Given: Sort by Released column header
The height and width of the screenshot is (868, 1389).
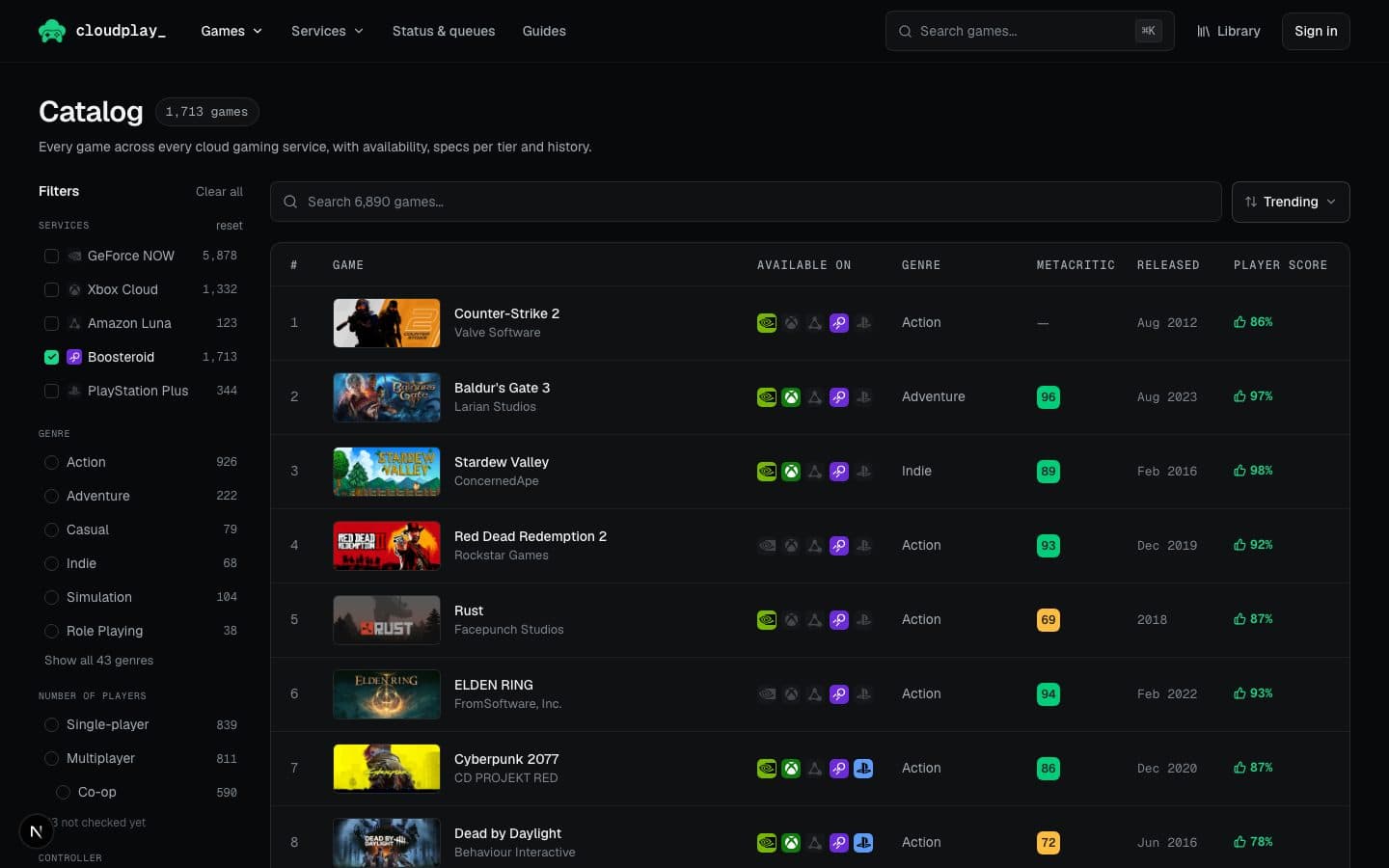Looking at the screenshot, I should tap(1168, 265).
